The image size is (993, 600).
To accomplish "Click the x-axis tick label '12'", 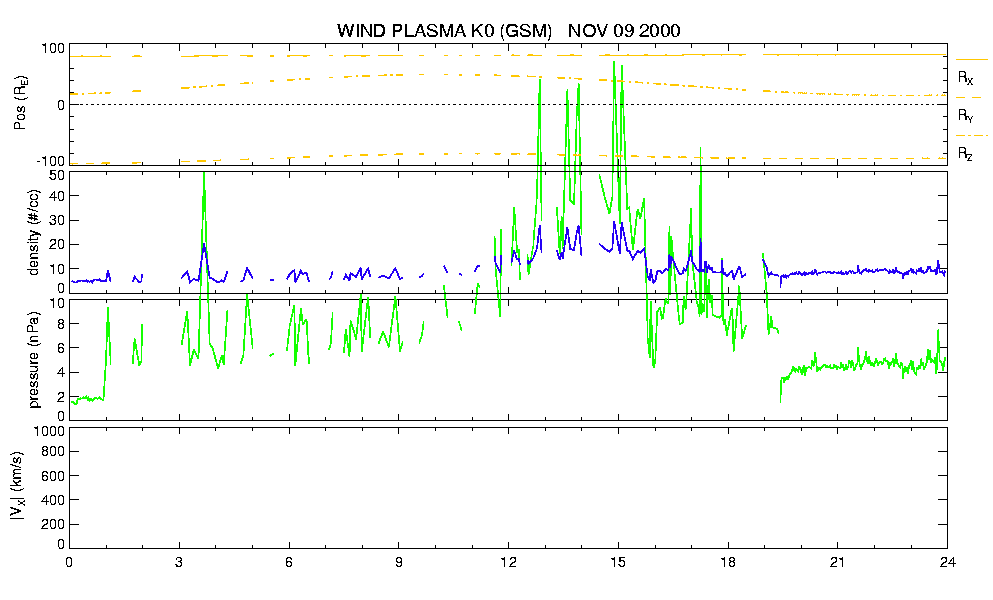I will [x=508, y=562].
